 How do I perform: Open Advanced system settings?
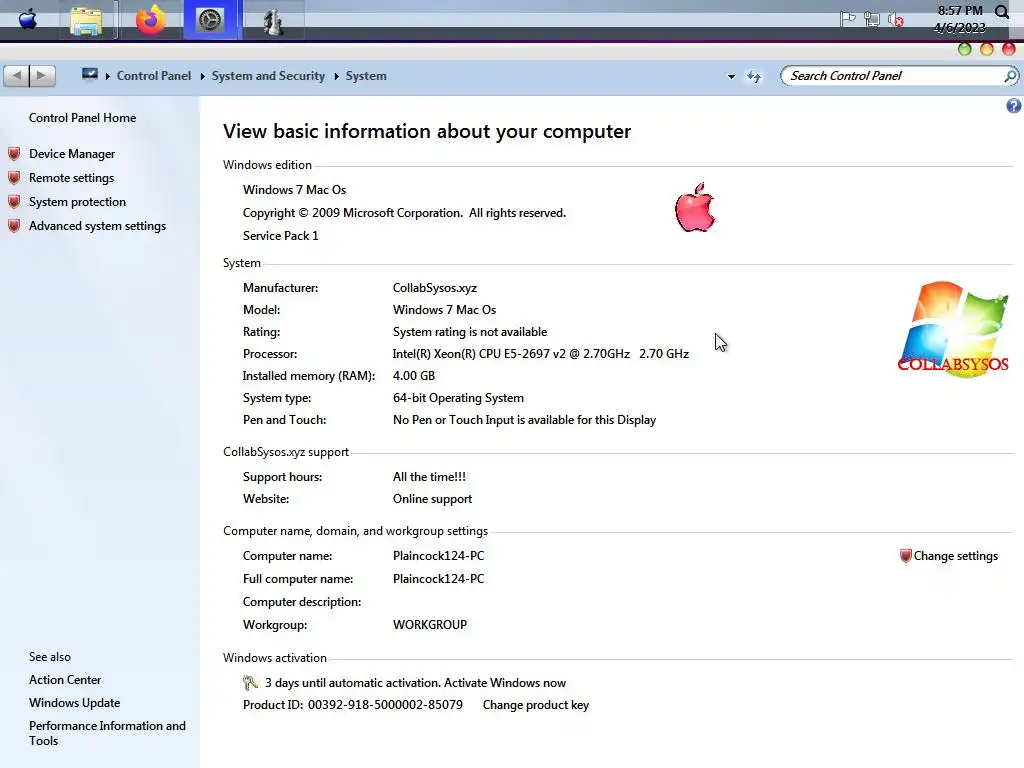97,226
